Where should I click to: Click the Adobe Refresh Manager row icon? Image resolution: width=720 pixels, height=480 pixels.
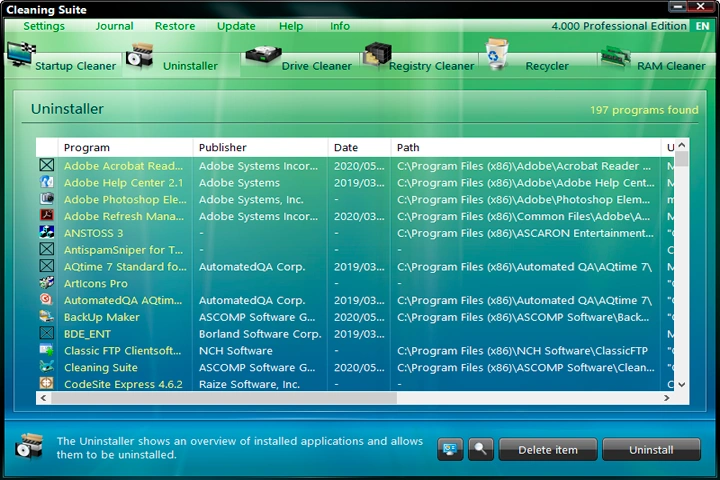click(46, 215)
